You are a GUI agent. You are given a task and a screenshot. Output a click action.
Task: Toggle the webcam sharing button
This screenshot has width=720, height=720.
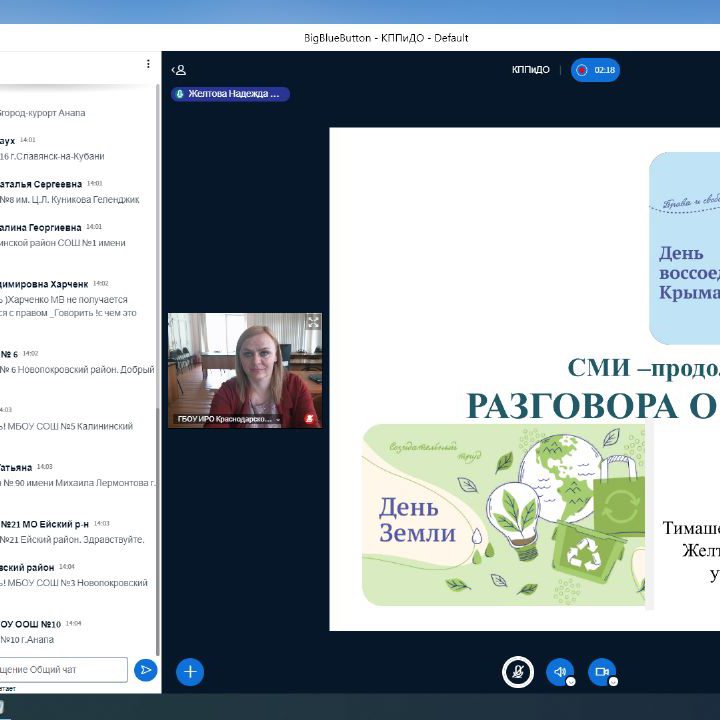tap(601, 672)
